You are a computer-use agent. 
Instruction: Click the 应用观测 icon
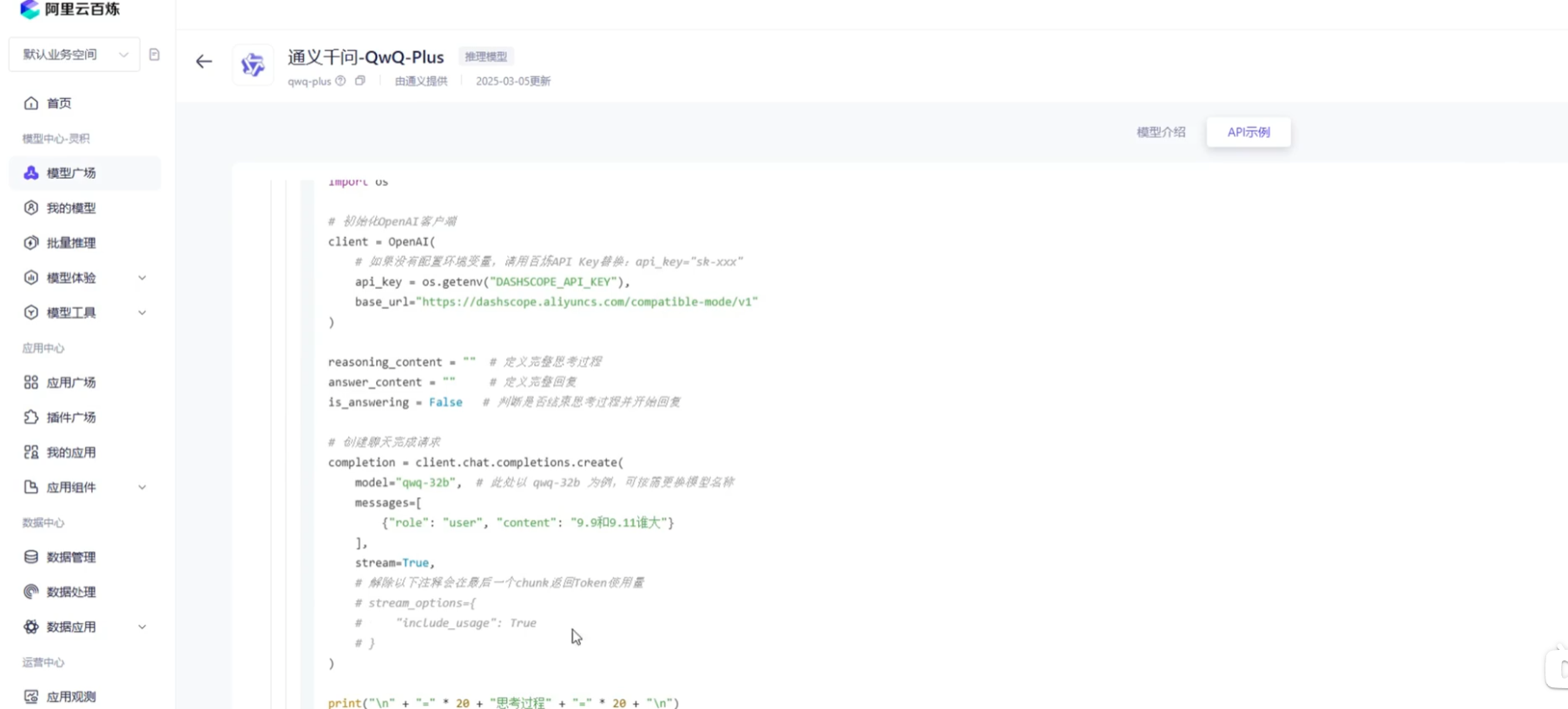pos(31,697)
